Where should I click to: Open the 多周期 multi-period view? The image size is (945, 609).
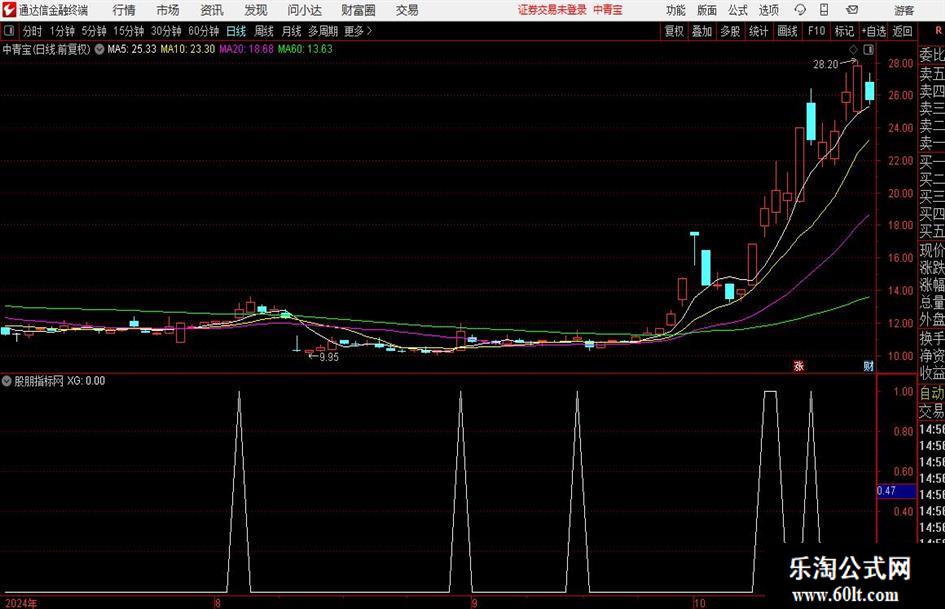point(323,31)
